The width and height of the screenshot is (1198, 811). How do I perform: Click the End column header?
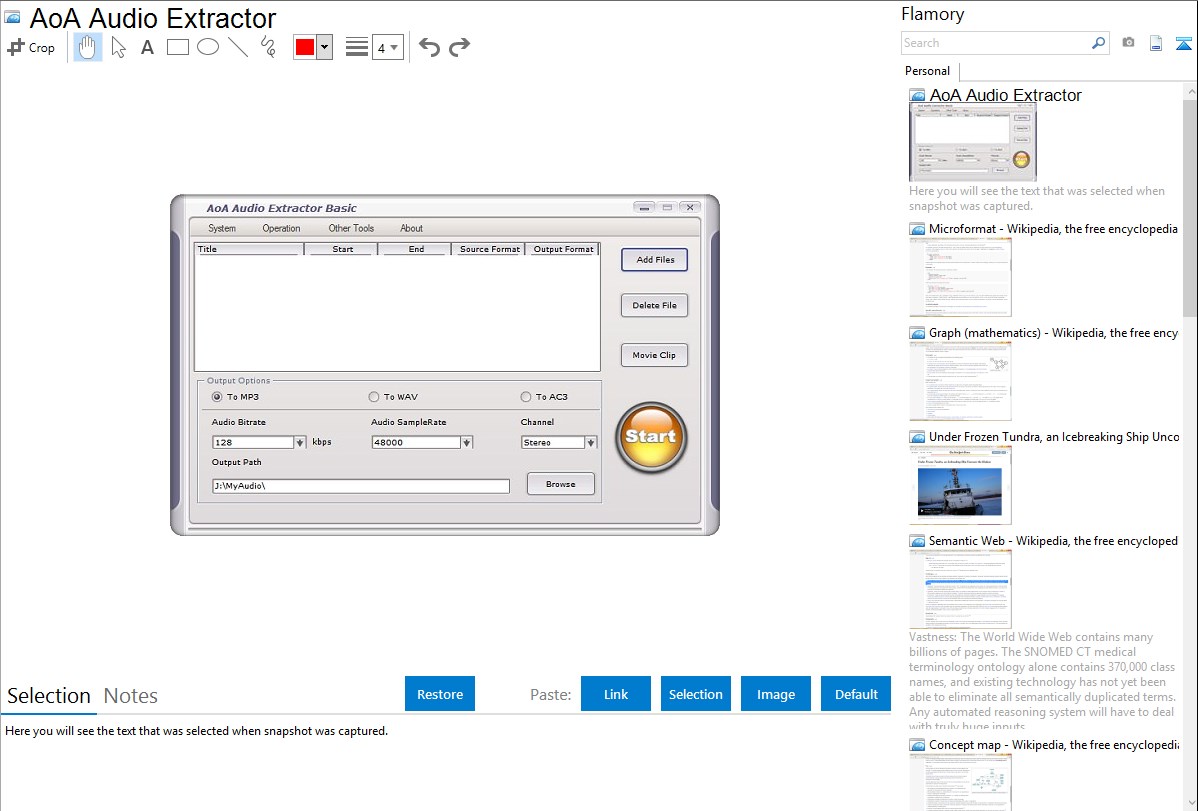416,249
